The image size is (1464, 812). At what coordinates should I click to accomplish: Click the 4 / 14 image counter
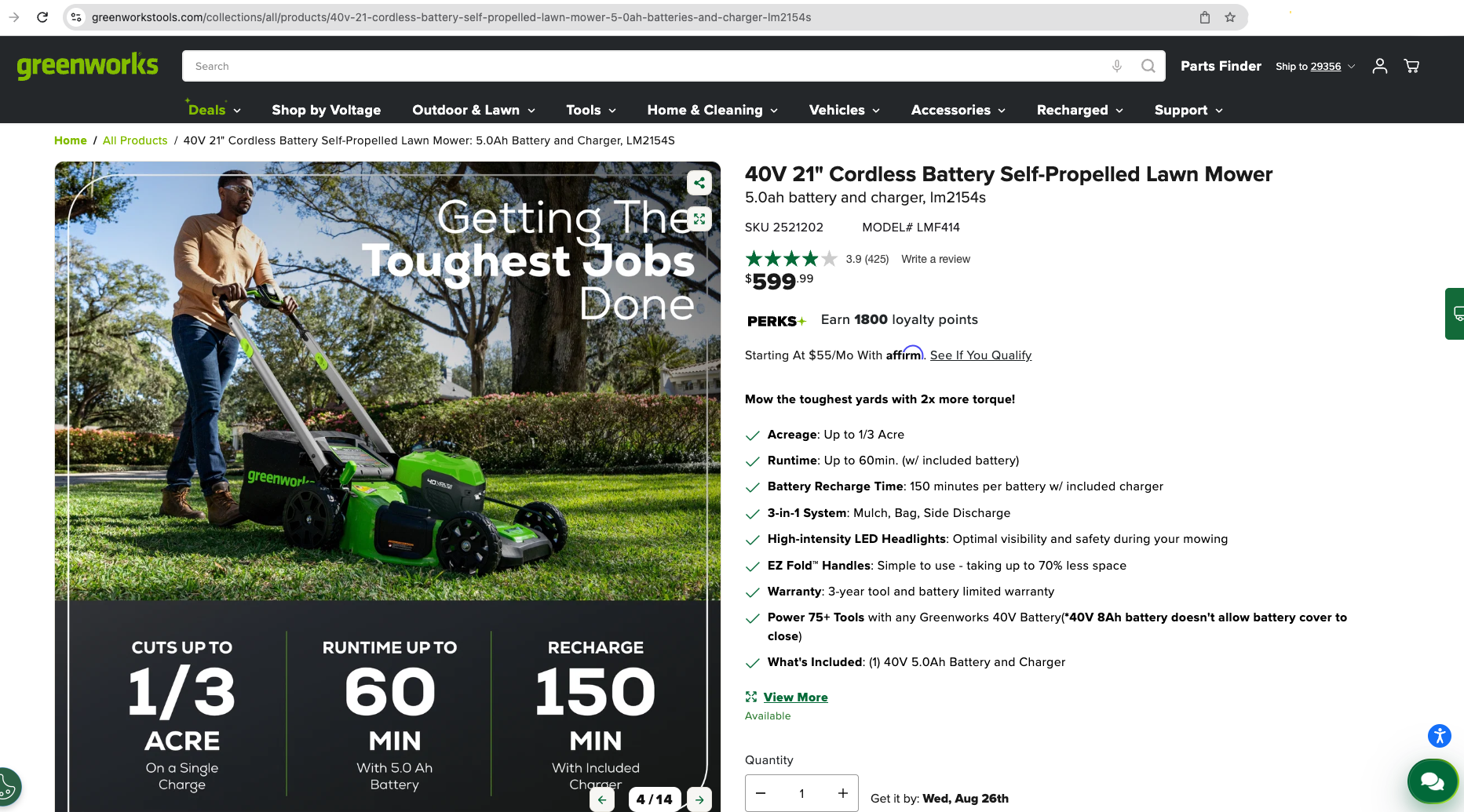coord(655,799)
